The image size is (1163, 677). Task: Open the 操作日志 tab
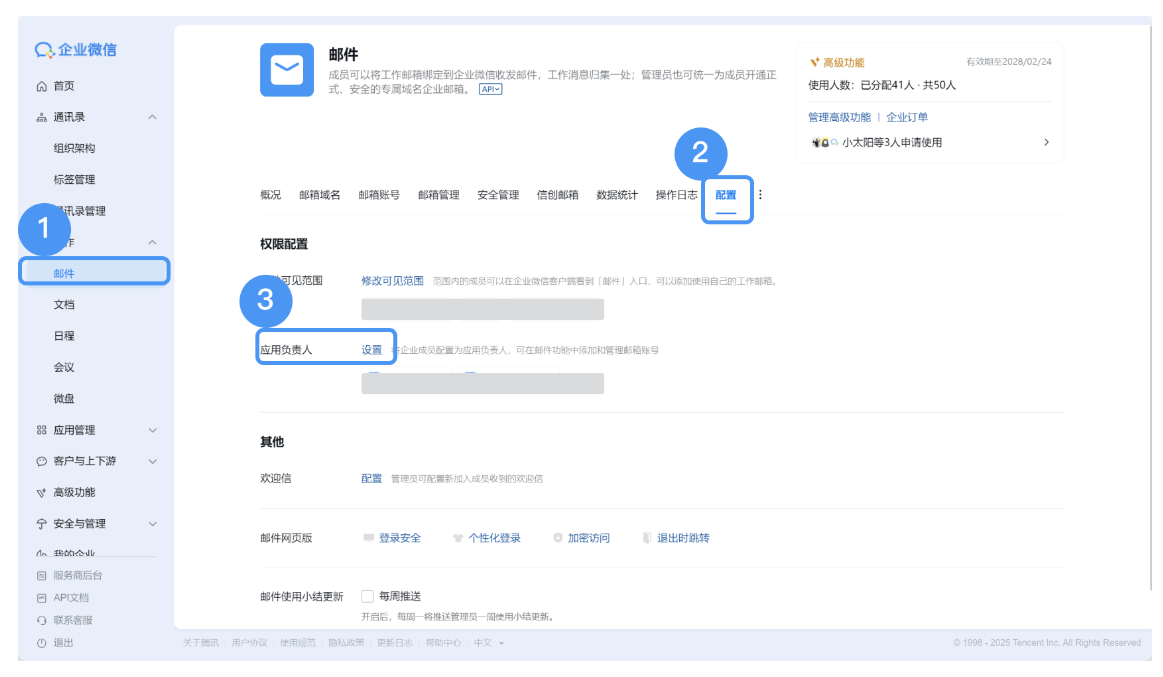coord(676,195)
